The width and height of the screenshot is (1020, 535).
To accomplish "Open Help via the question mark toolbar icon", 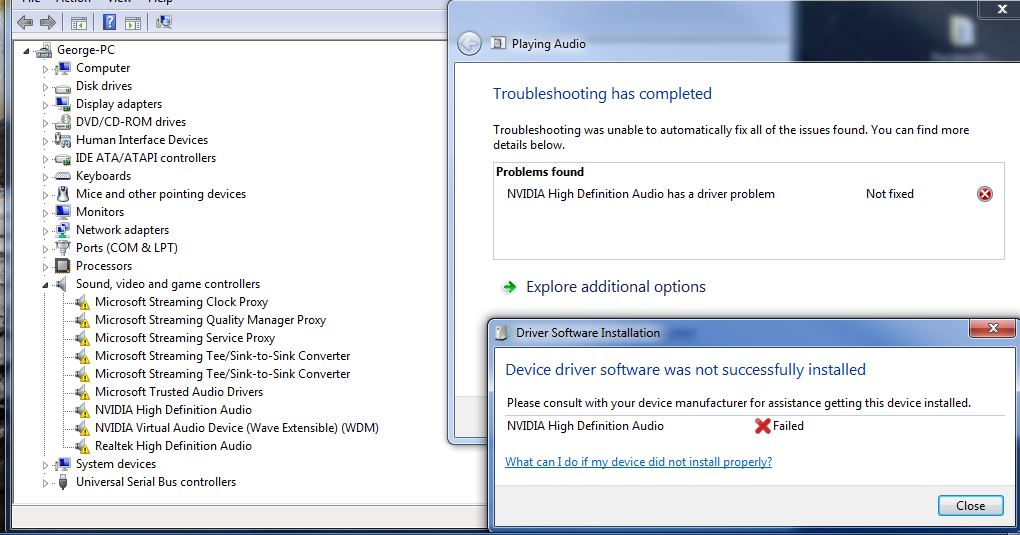I will click(x=109, y=23).
